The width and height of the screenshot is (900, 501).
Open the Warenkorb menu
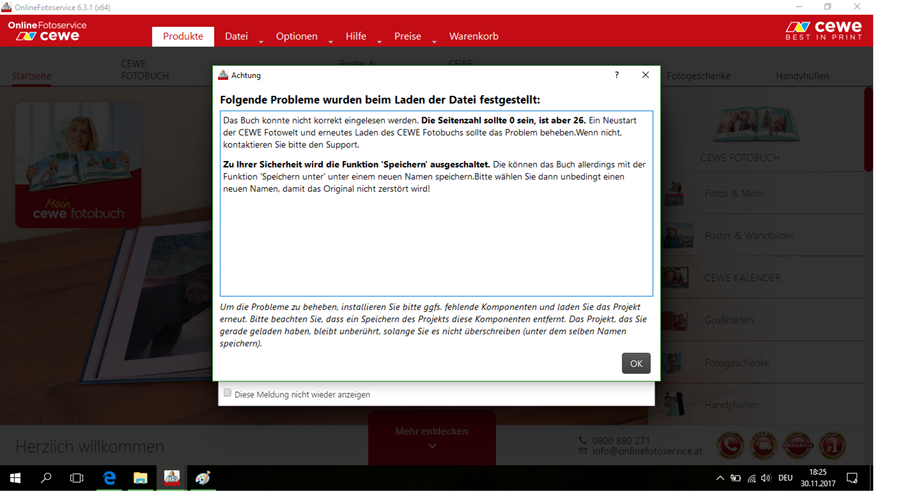474,36
